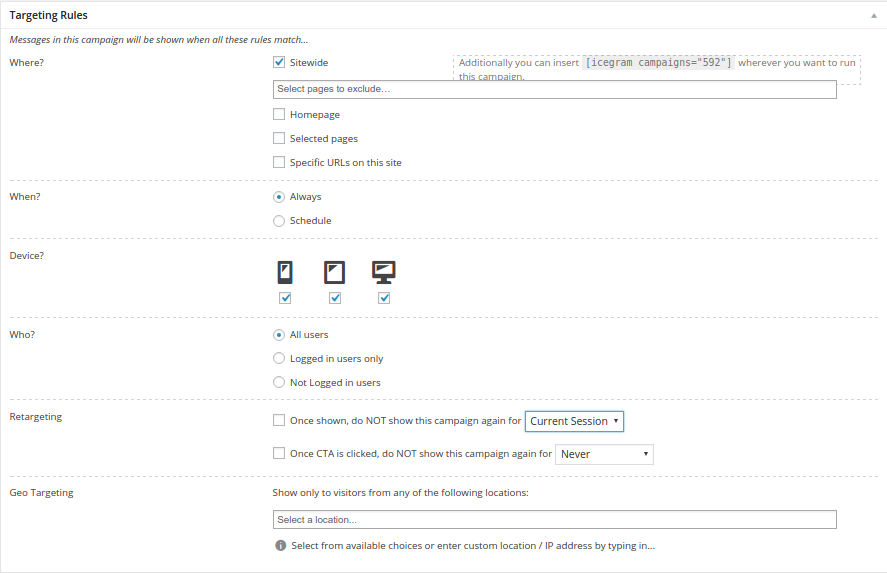
Task: Click the Geo Targeting label
Action: click(41, 493)
